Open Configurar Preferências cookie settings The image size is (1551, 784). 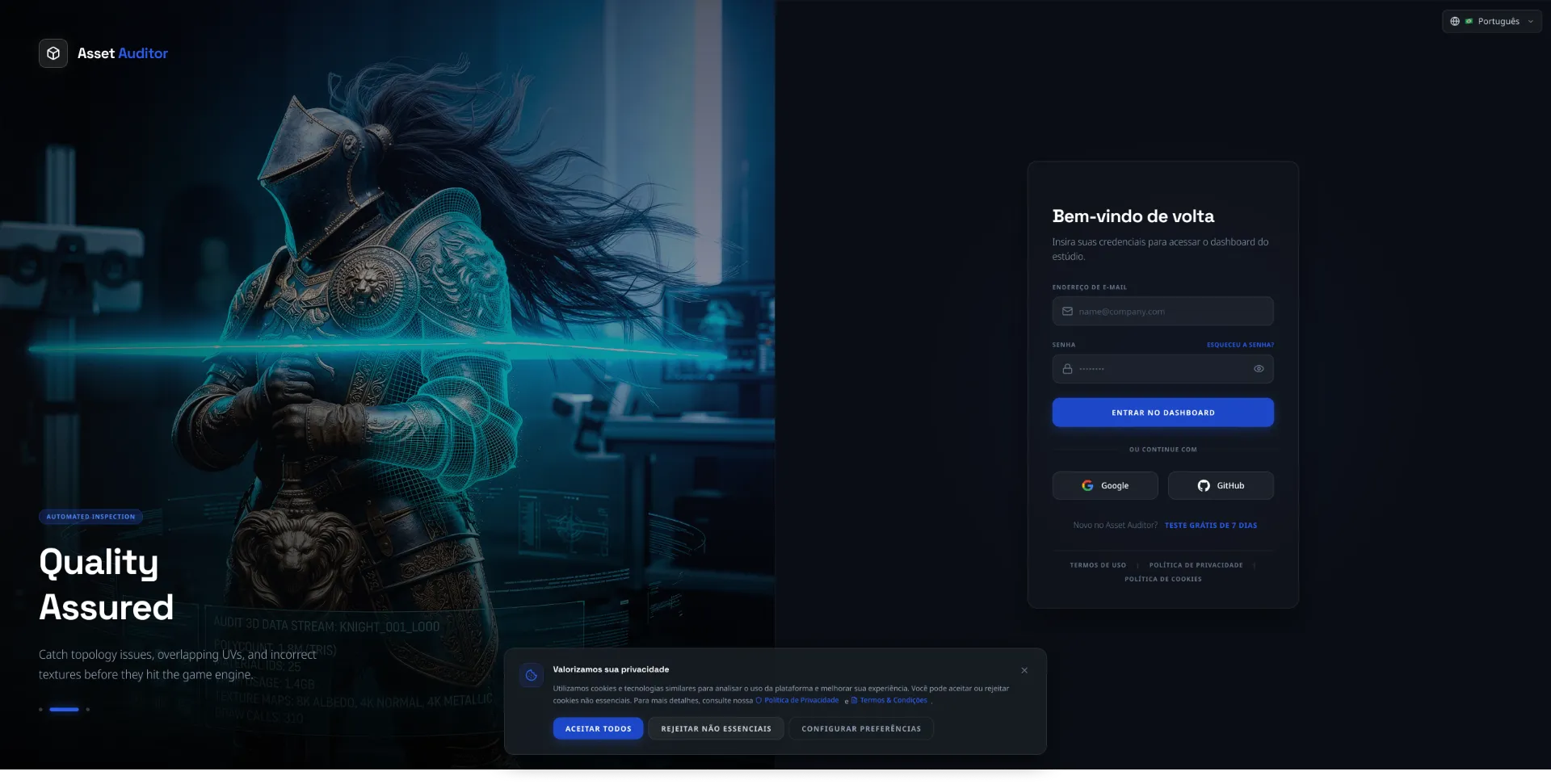point(861,729)
